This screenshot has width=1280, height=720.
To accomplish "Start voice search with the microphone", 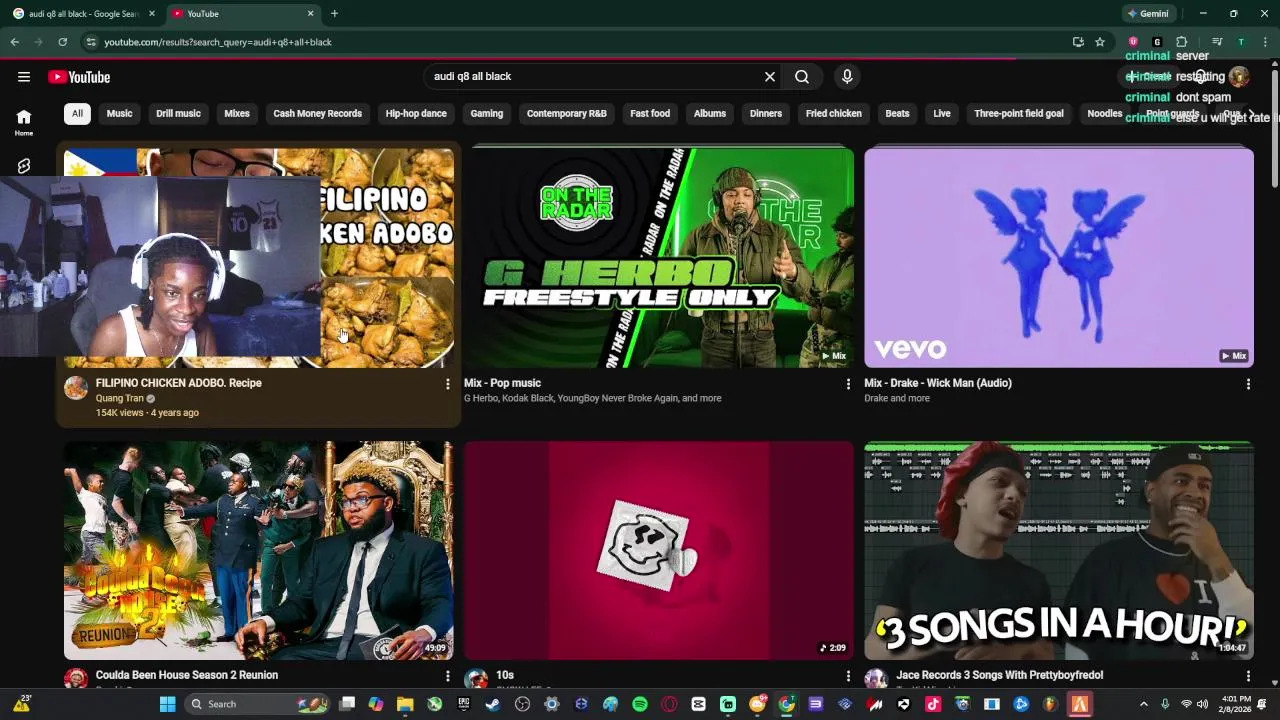I will [x=847, y=77].
